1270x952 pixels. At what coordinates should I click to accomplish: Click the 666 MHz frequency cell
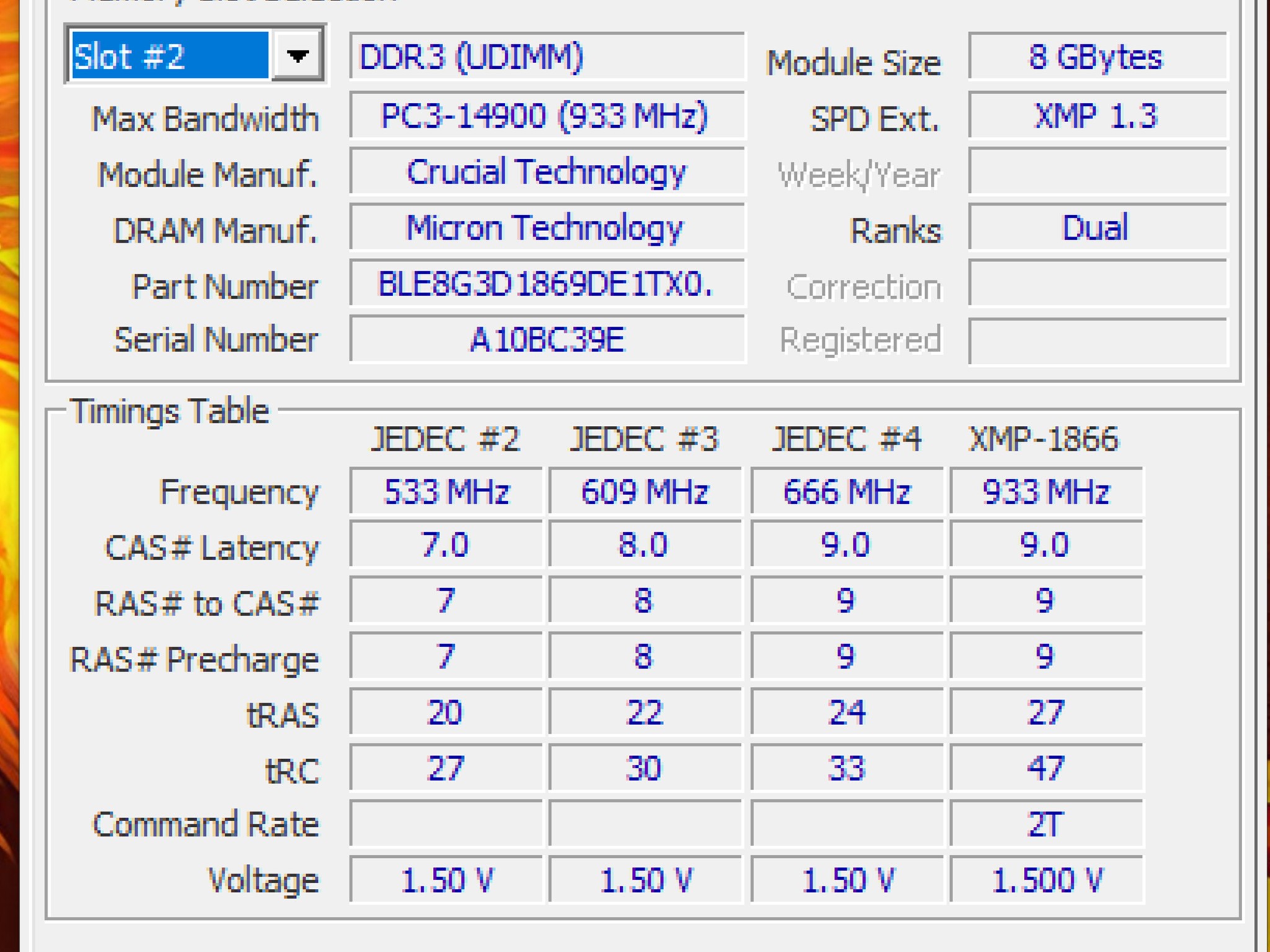847,491
